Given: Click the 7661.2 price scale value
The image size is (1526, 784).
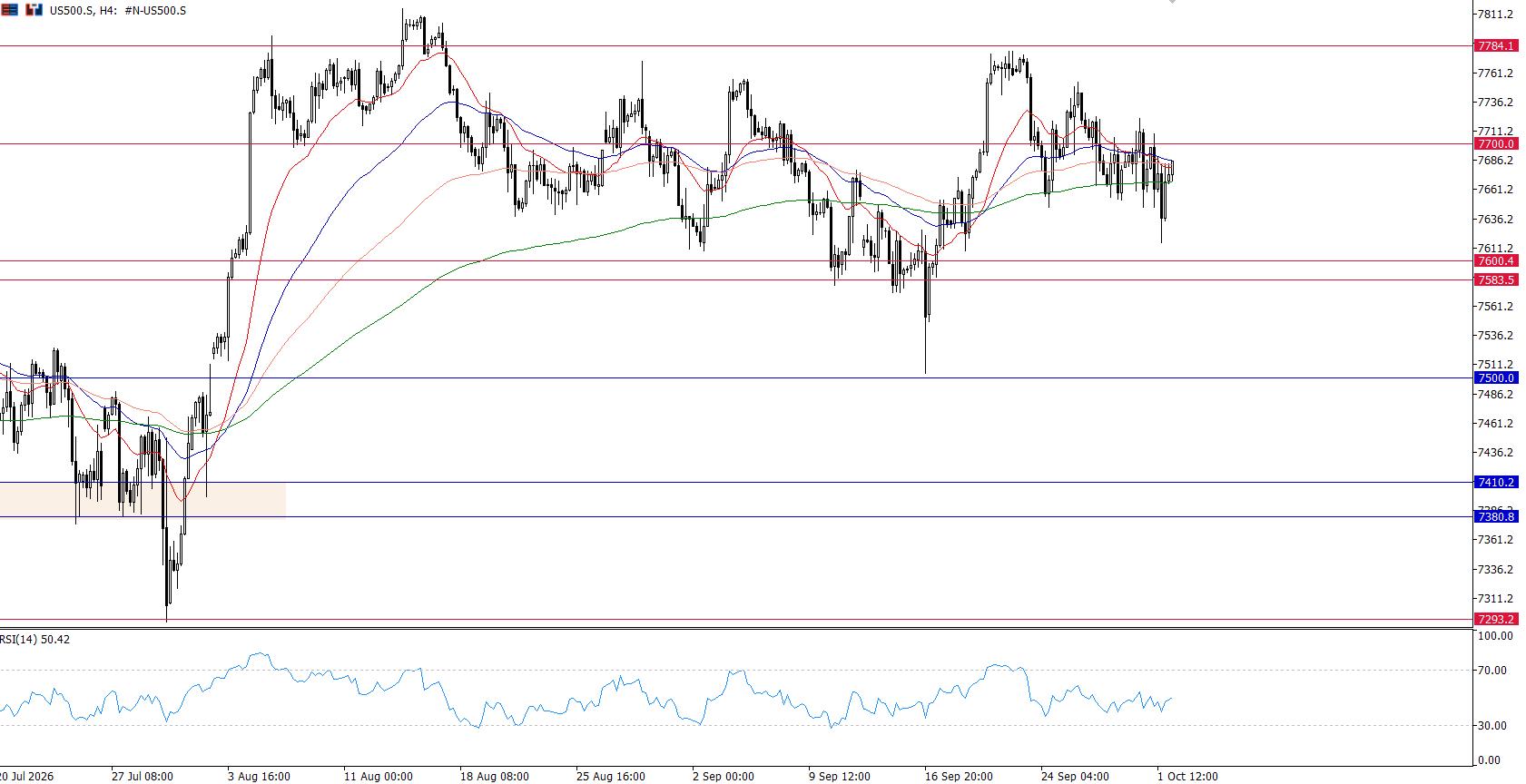Looking at the screenshot, I should [x=1495, y=190].
